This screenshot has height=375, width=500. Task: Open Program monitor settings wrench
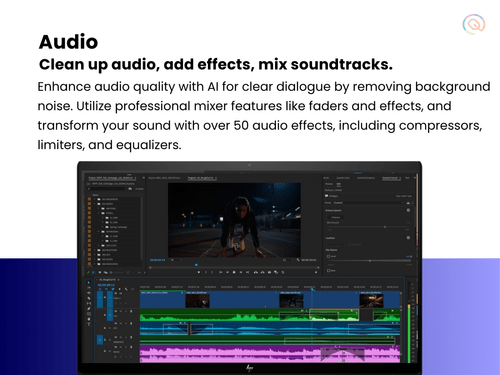(298, 260)
